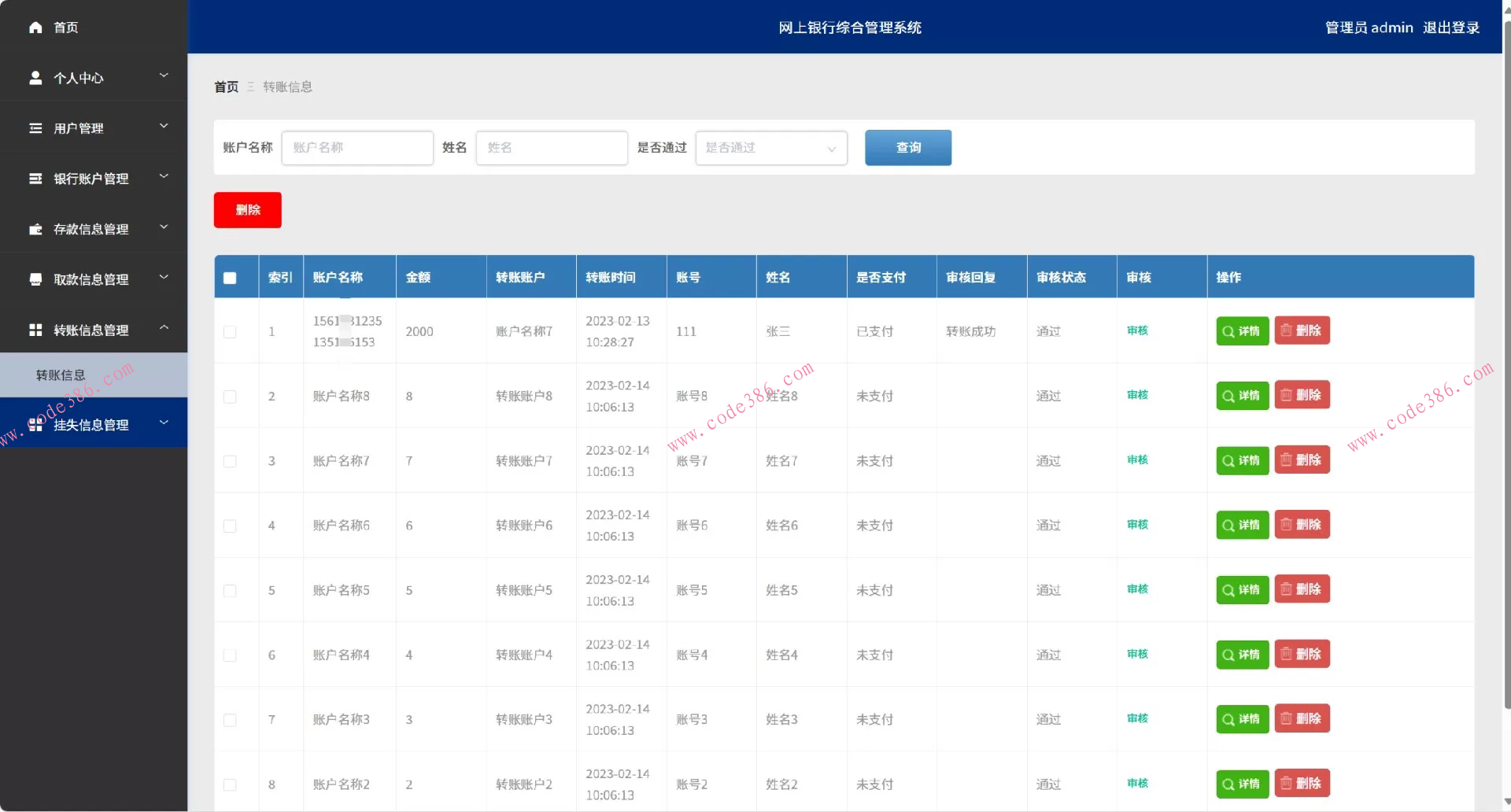Click the red 删除 bulk delete button
The width and height of the screenshot is (1511, 812).
(247, 209)
